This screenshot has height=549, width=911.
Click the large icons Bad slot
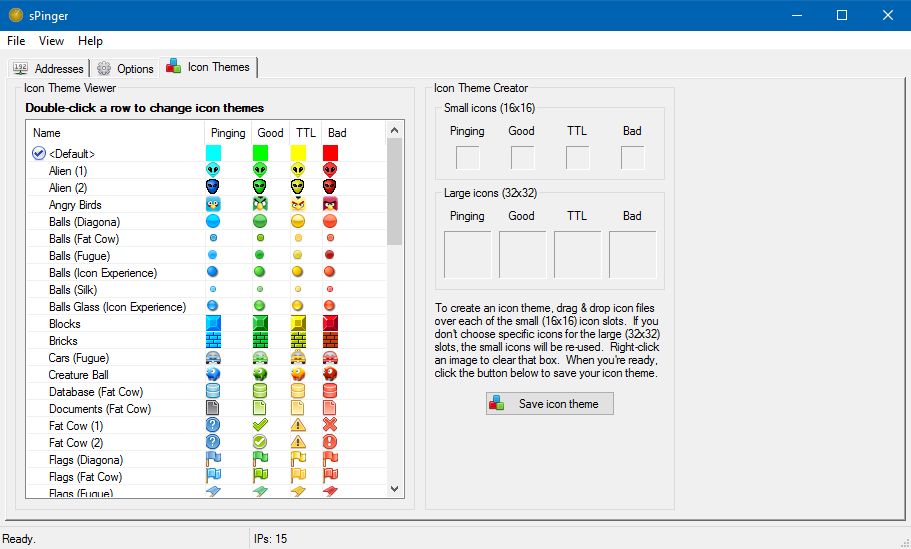pos(633,255)
